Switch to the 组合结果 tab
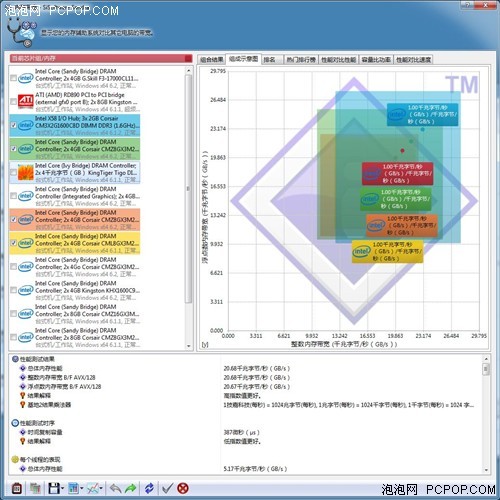 211,60
